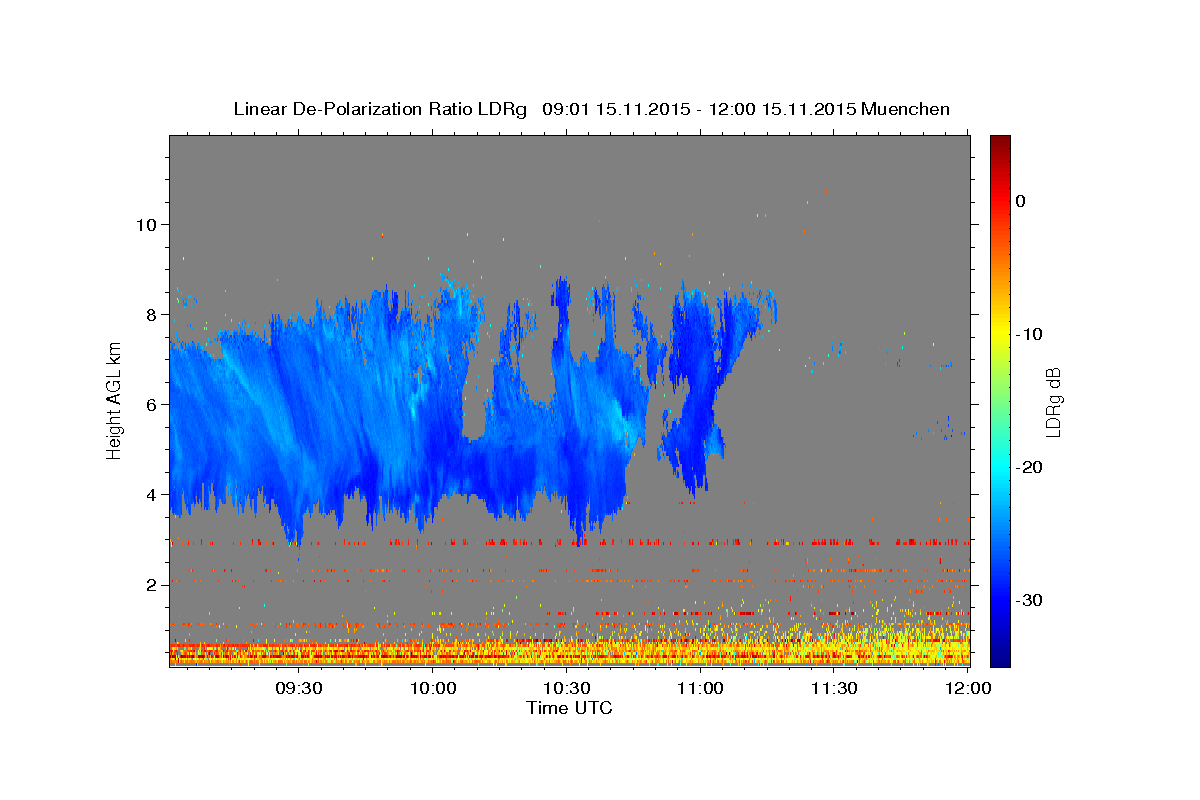Click the 10:30 time tick label
The width and height of the screenshot is (1200, 800).
(567, 689)
